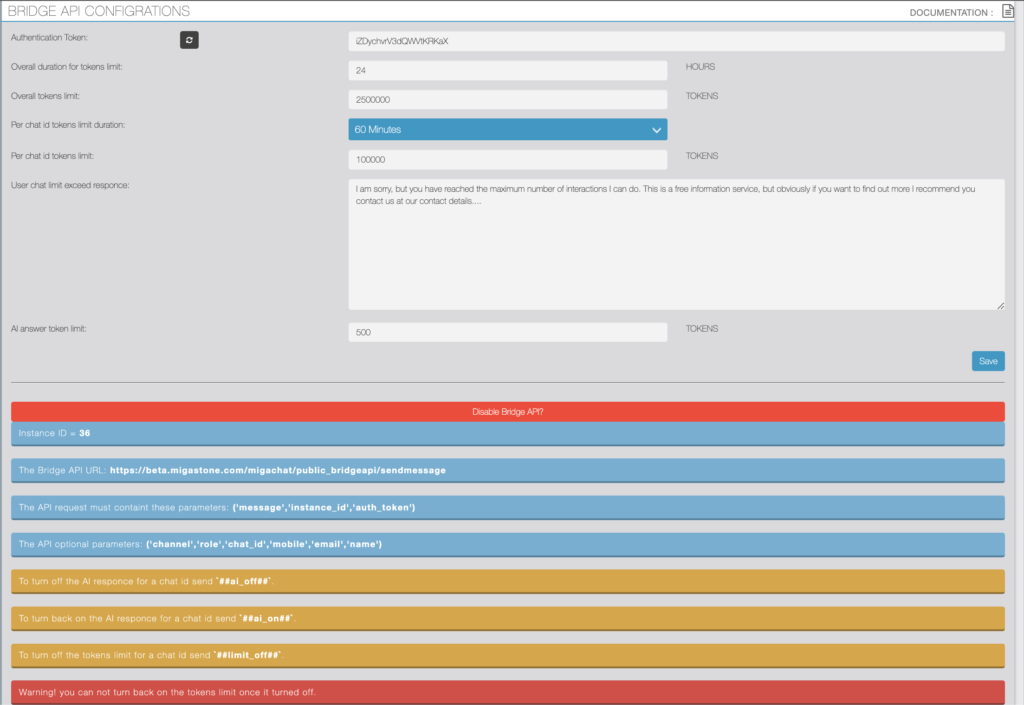
Task: Click the red tokens limit warning banner
Action: 507,692
